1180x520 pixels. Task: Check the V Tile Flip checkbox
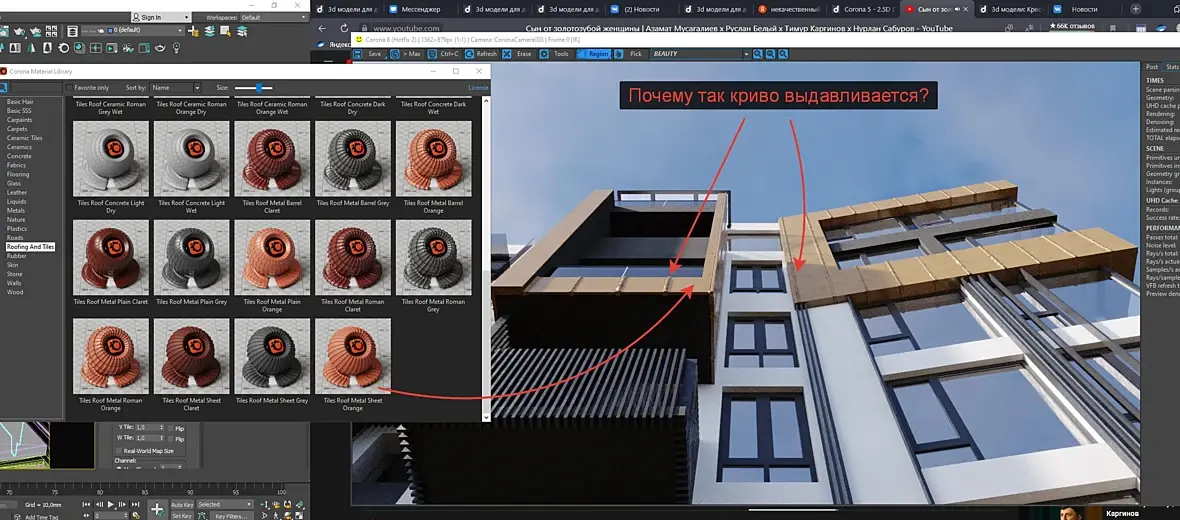tap(170, 427)
